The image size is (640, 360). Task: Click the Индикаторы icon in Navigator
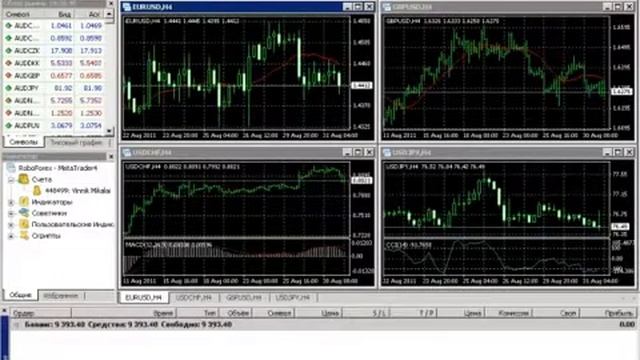[x=24, y=202]
